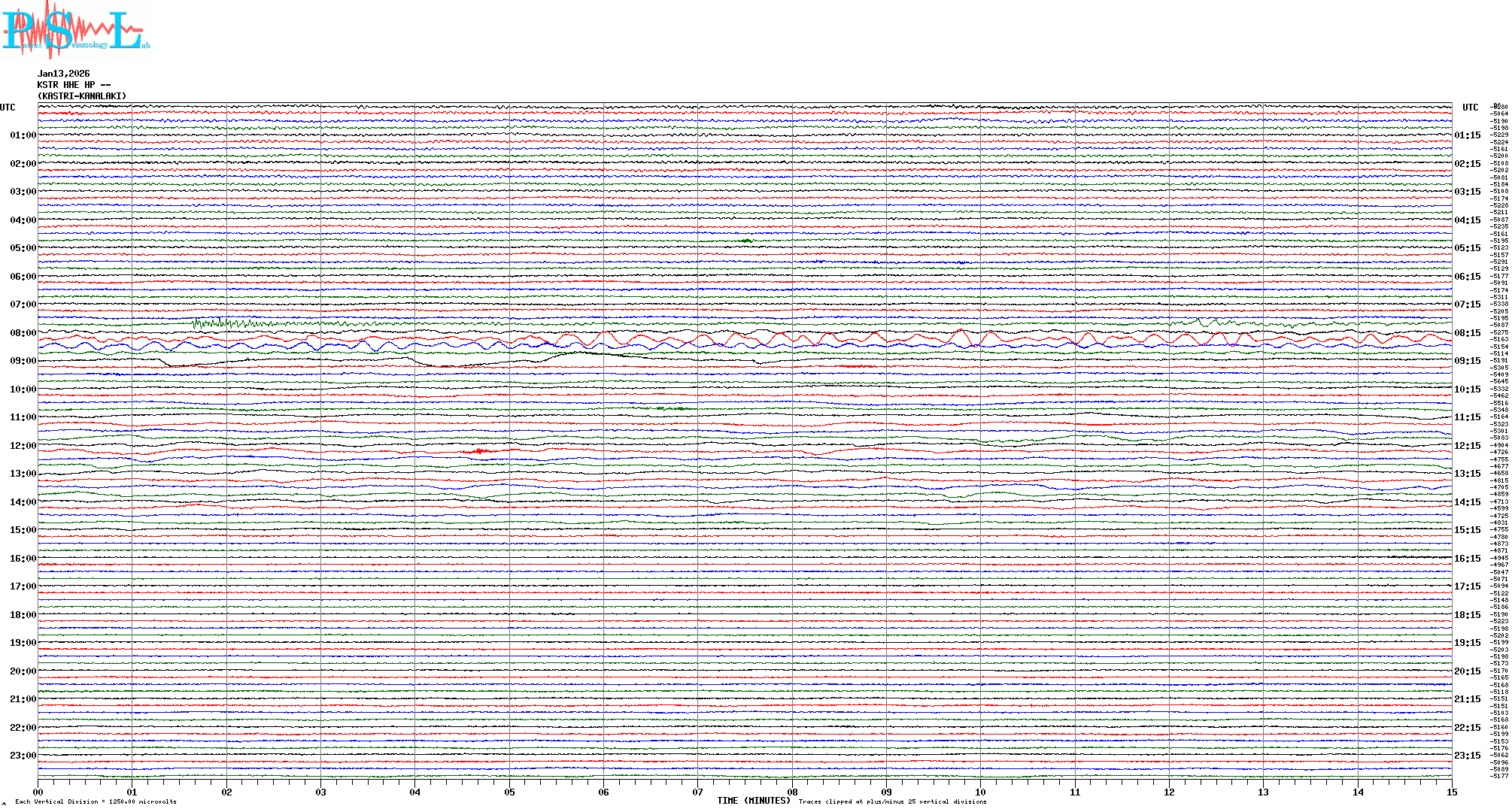Click minute 15 at the axis end
1512x812 pixels.
pos(1451,792)
